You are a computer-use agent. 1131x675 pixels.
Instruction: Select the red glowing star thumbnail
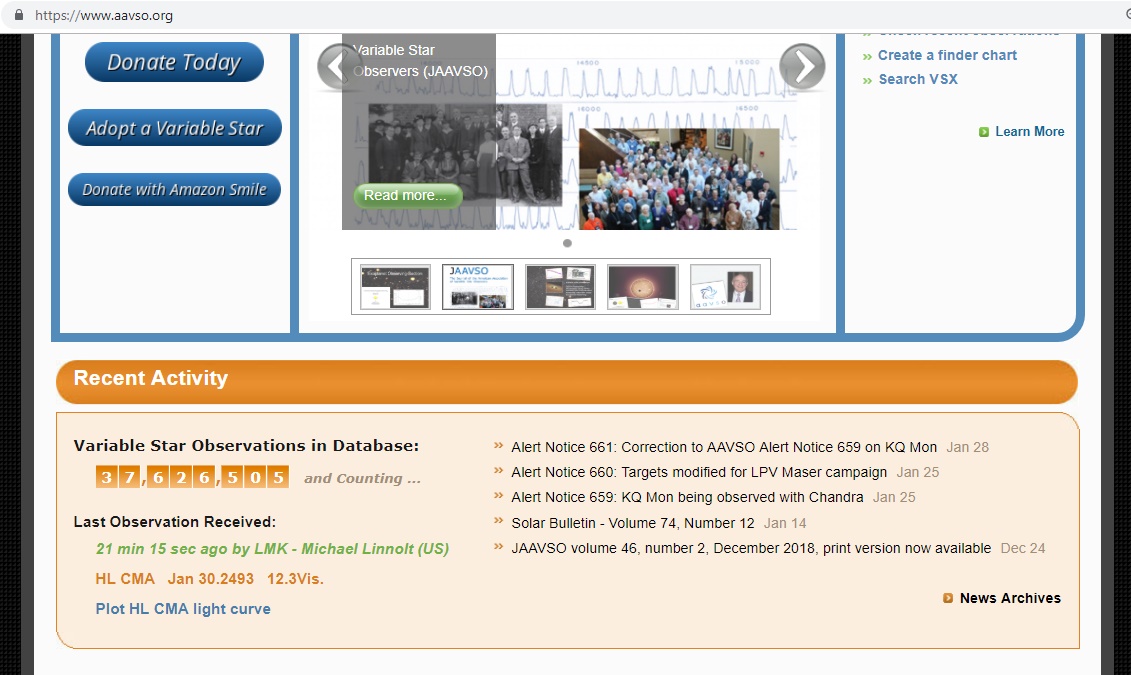[x=642, y=287]
